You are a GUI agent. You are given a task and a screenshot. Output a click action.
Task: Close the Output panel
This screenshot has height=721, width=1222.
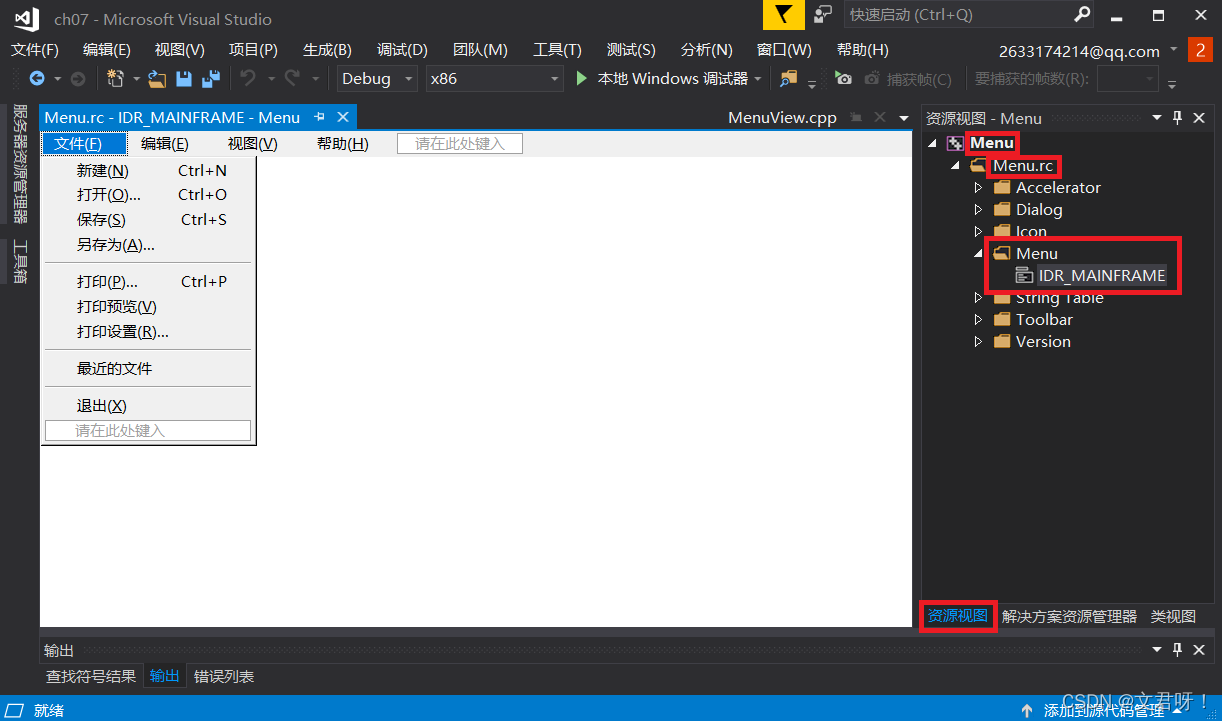(1199, 650)
